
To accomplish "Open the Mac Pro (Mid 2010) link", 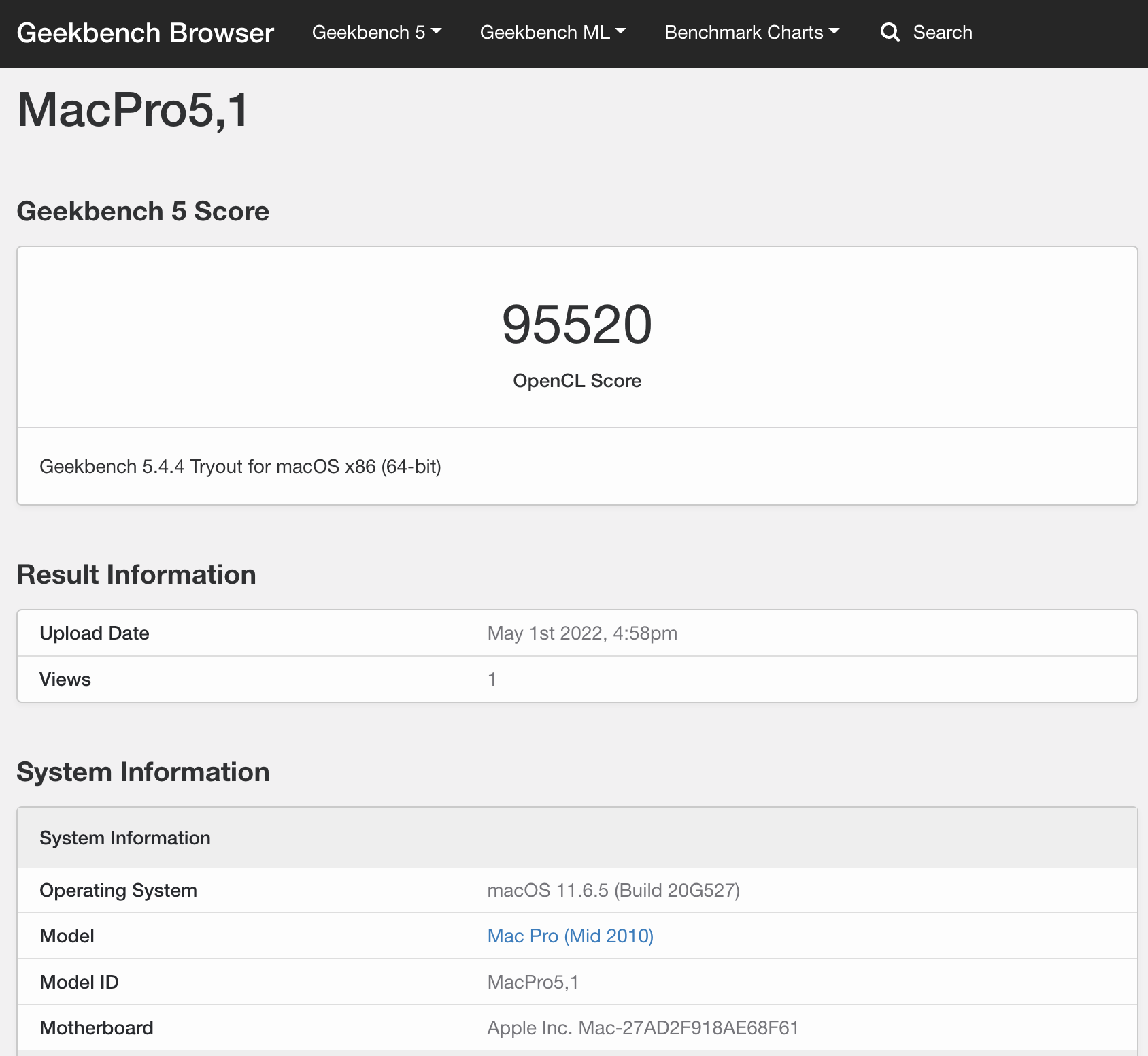I will [570, 936].
